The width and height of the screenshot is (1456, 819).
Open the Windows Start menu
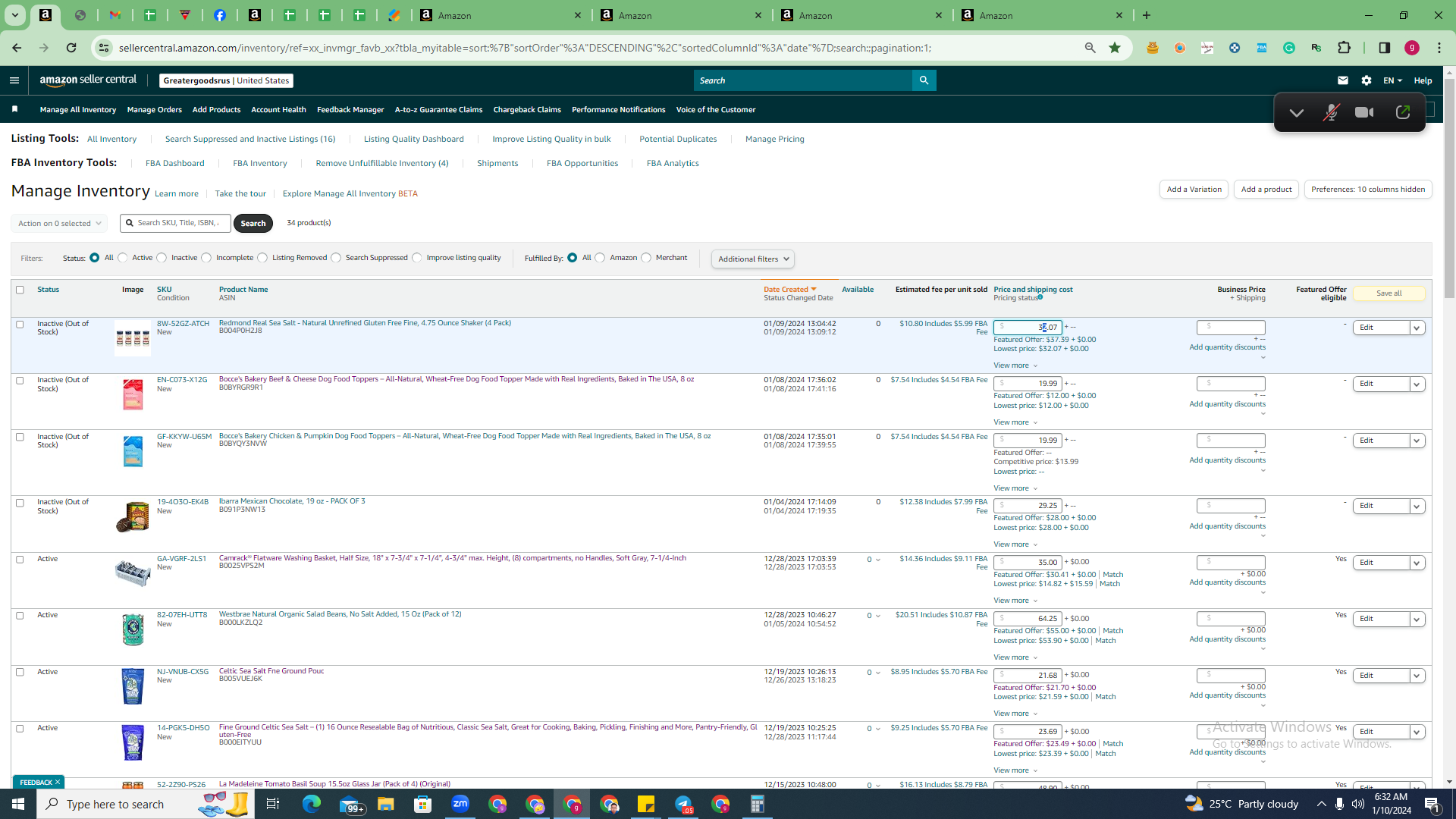(18, 804)
